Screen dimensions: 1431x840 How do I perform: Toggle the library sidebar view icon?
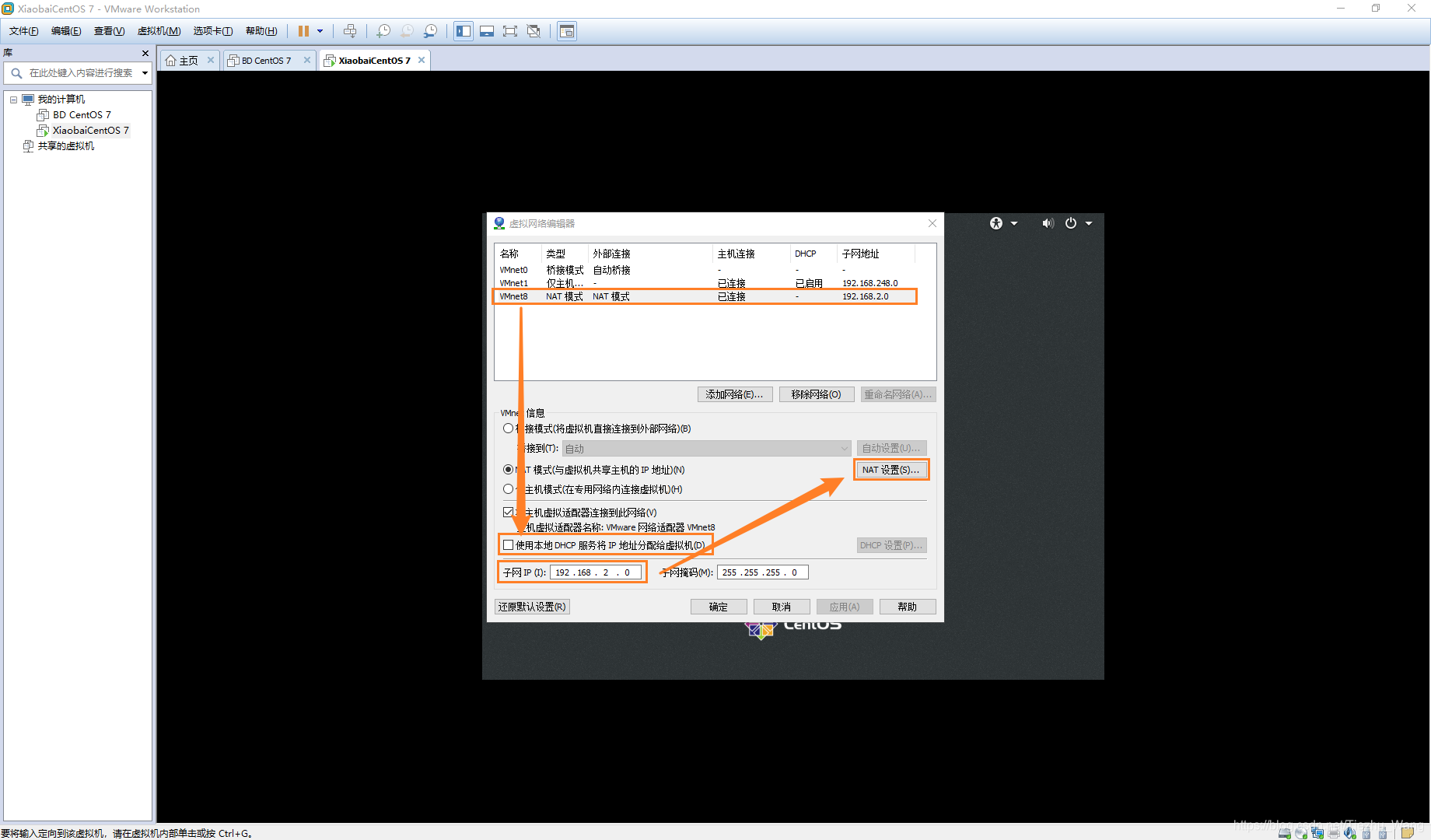[464, 31]
